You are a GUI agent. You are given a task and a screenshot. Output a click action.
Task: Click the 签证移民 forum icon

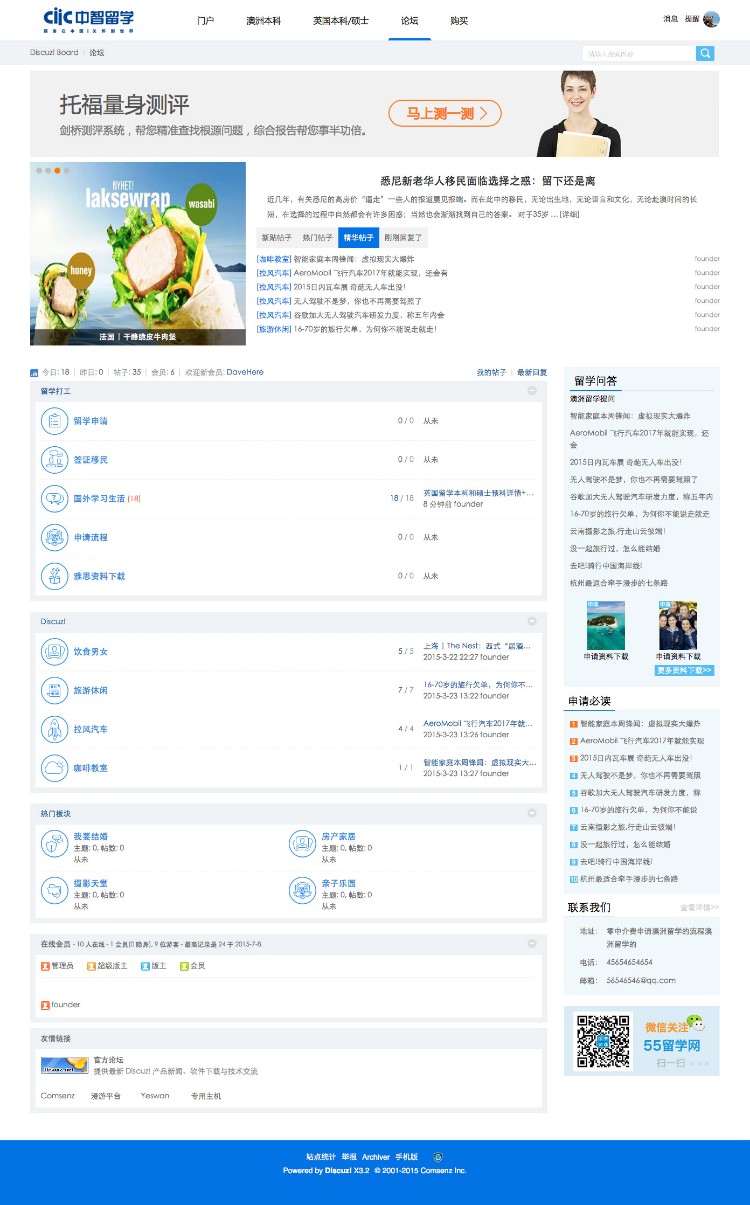click(53, 460)
